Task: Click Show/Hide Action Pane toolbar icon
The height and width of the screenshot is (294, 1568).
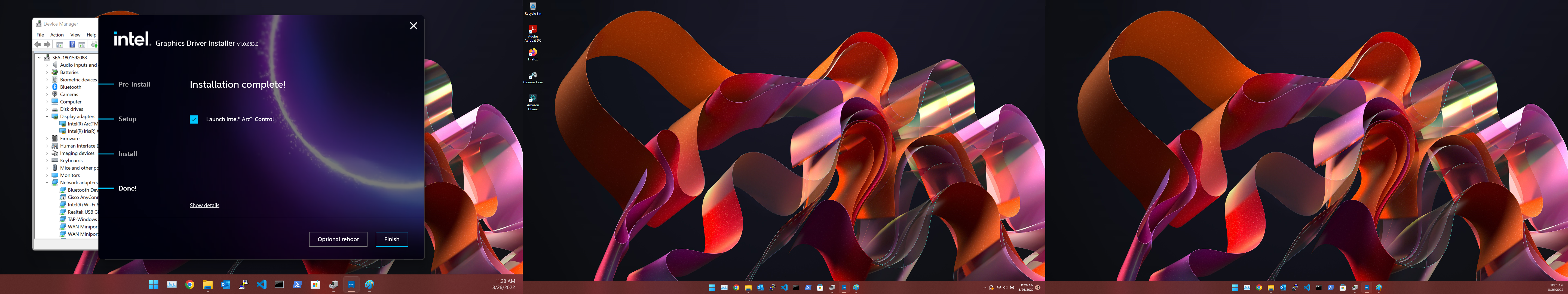Action: [82, 44]
